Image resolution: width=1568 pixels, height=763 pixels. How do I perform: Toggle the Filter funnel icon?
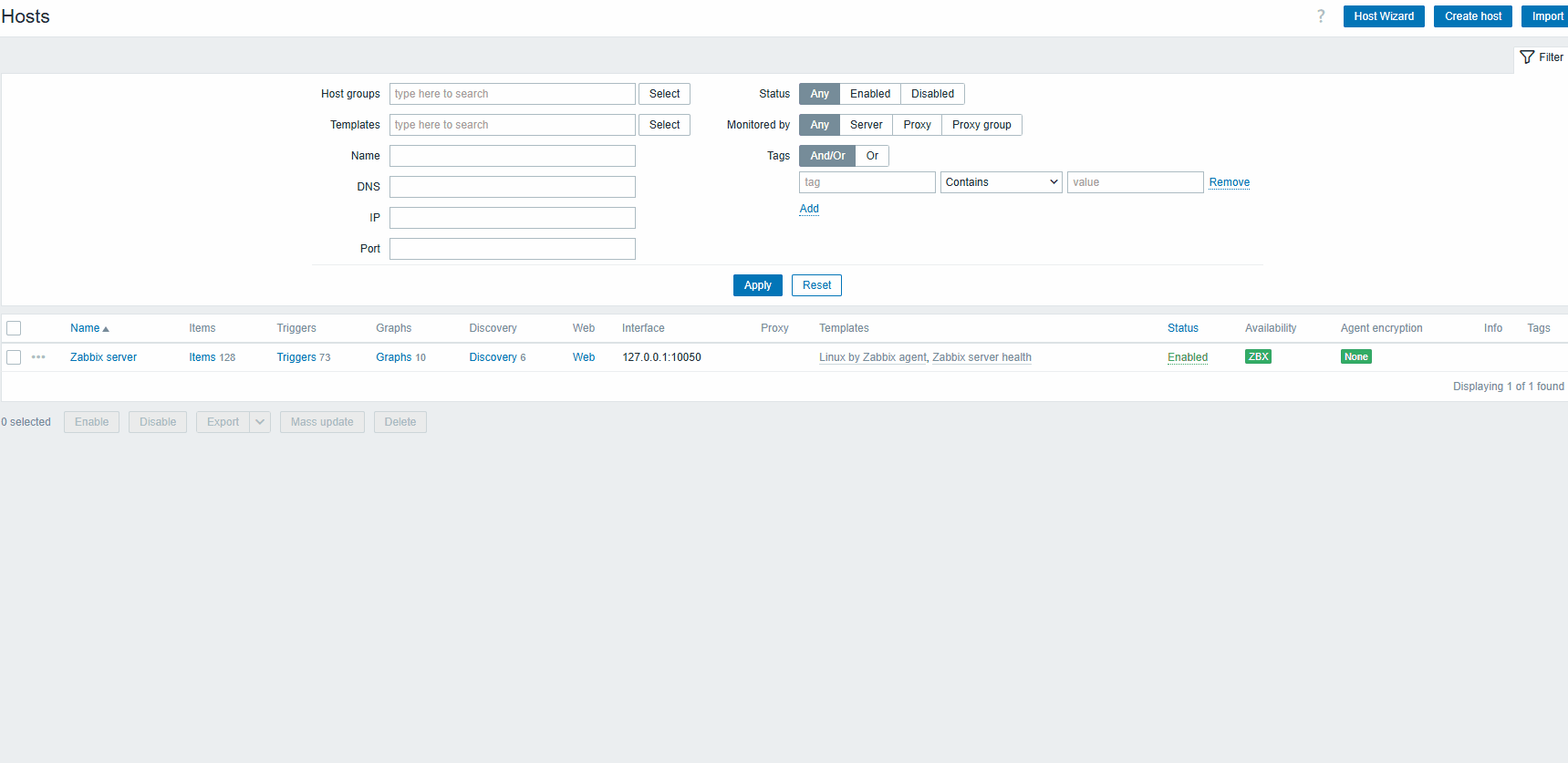coord(1527,57)
